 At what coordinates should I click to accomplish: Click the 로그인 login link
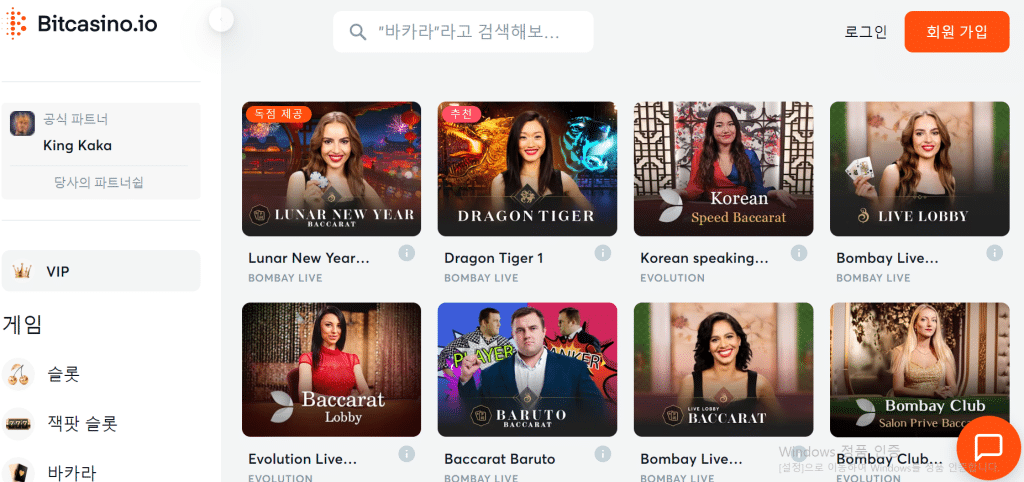point(865,32)
